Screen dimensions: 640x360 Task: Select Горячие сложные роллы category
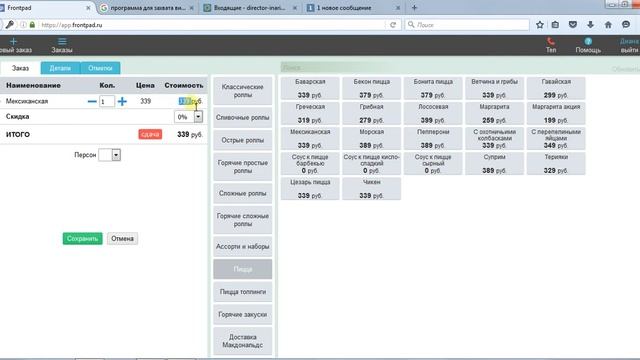(242, 220)
